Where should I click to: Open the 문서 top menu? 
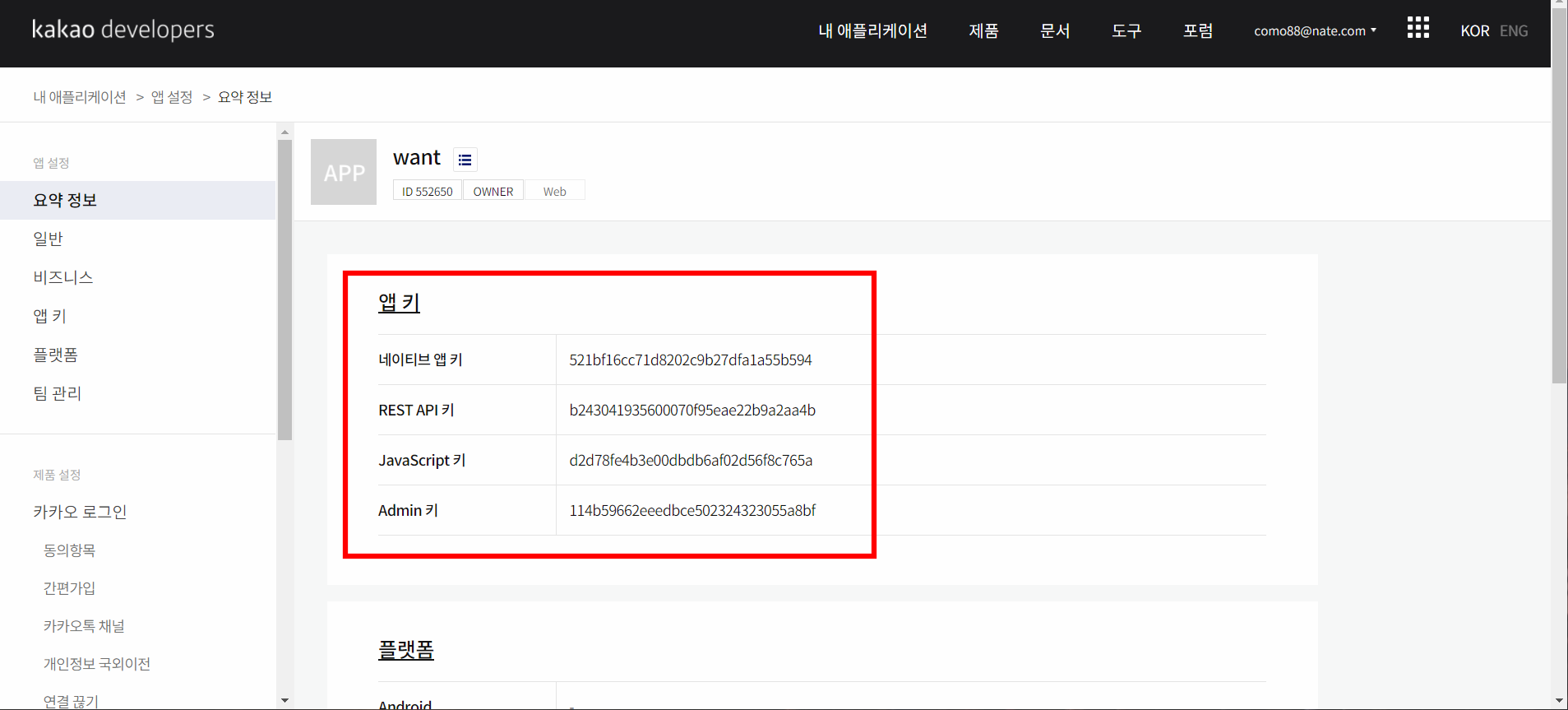tap(1055, 31)
